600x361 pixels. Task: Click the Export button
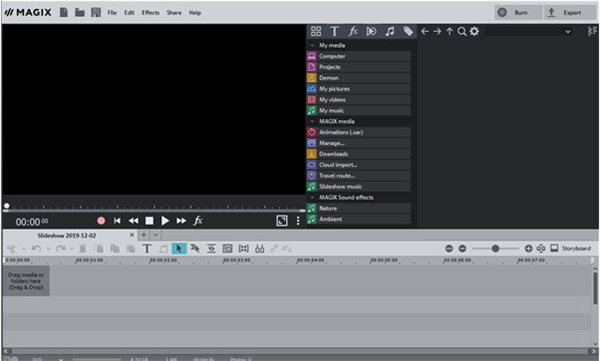click(569, 13)
